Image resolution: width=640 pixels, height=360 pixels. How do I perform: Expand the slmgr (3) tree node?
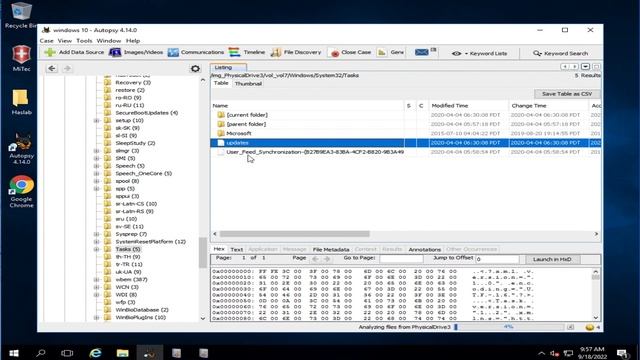click(97, 151)
